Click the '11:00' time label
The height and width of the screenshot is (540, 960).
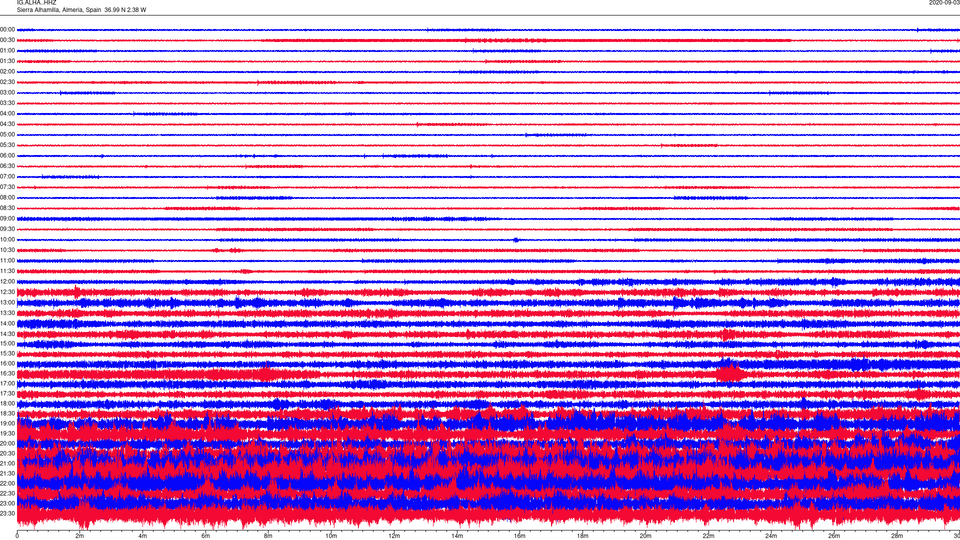click(7, 260)
